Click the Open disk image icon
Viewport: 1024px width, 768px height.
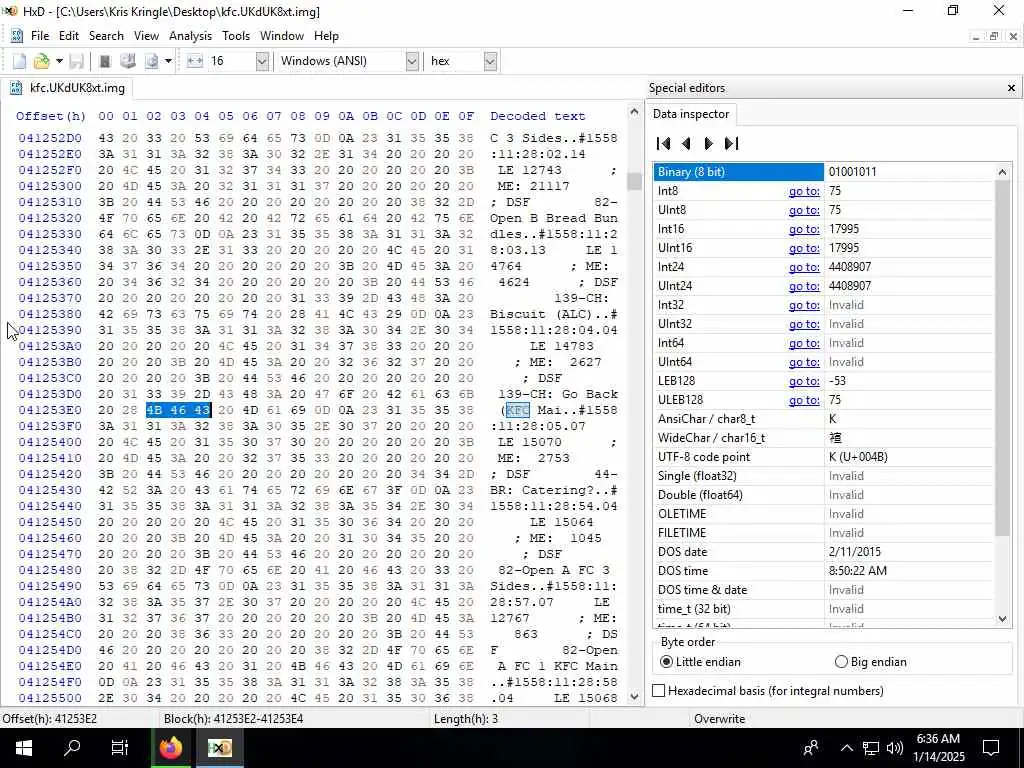tap(151, 61)
